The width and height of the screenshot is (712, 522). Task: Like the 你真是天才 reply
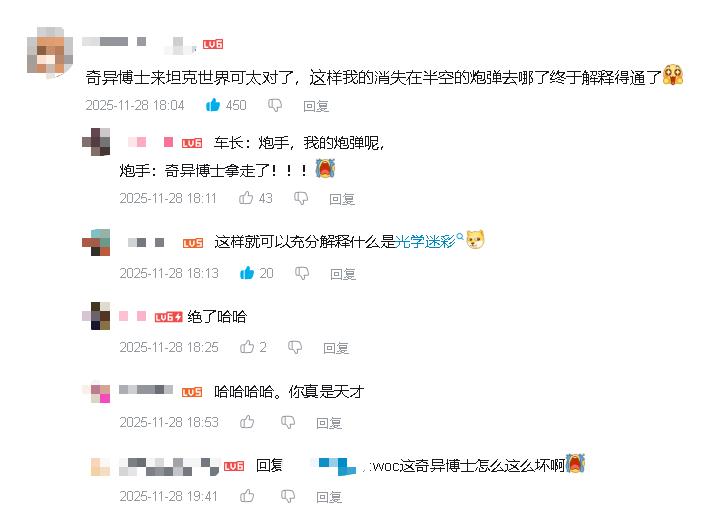247,422
